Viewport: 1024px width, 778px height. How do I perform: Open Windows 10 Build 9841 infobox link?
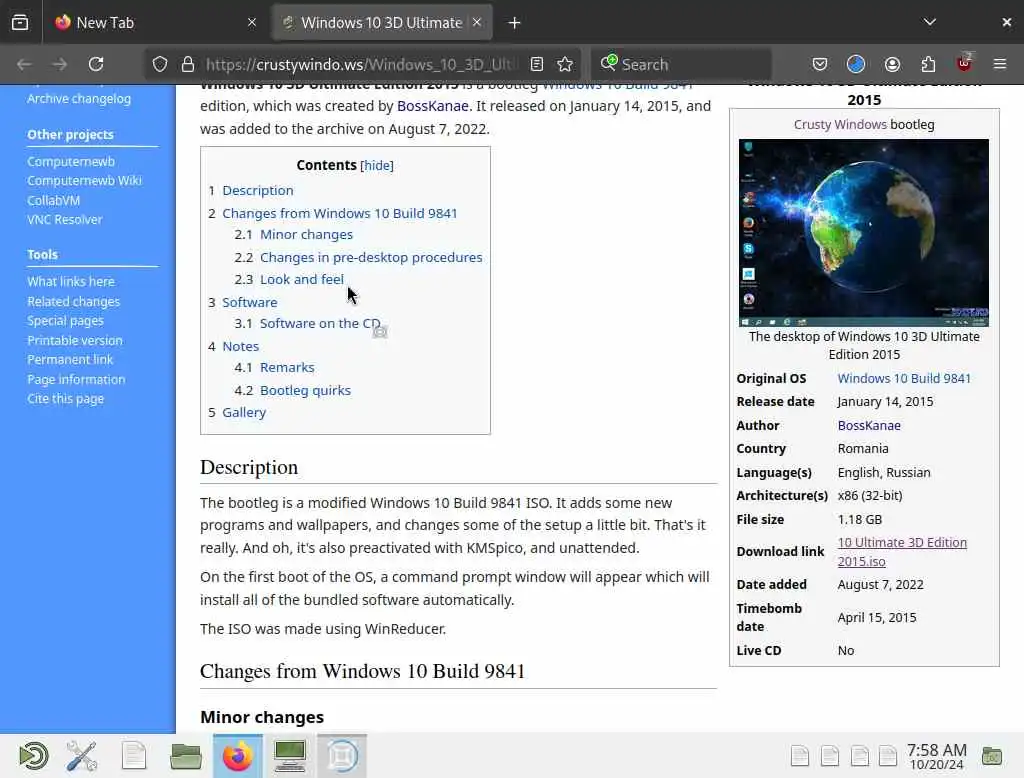tap(904, 378)
